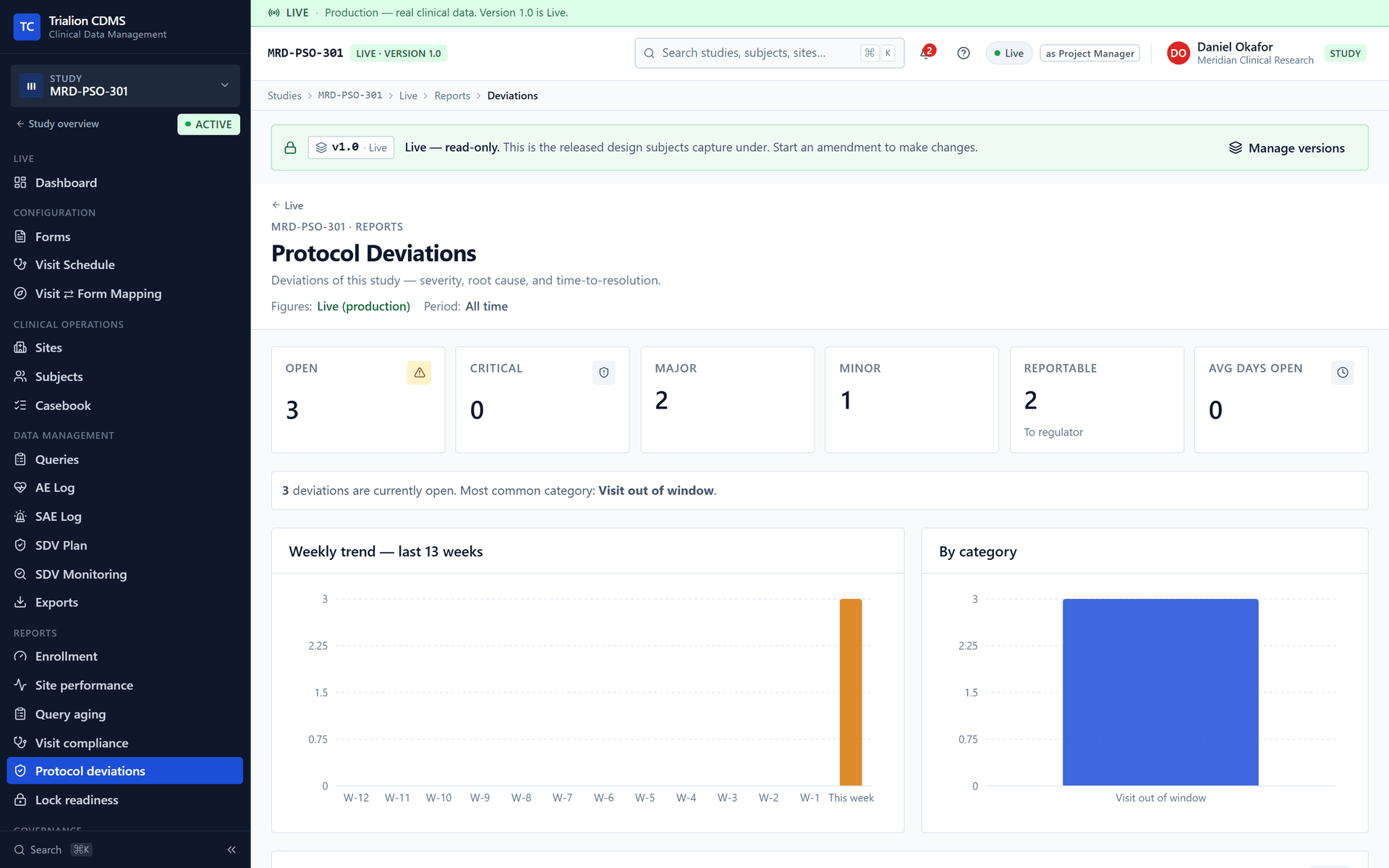
Task: Click the Reports breadcrumb link
Action: pos(452,95)
